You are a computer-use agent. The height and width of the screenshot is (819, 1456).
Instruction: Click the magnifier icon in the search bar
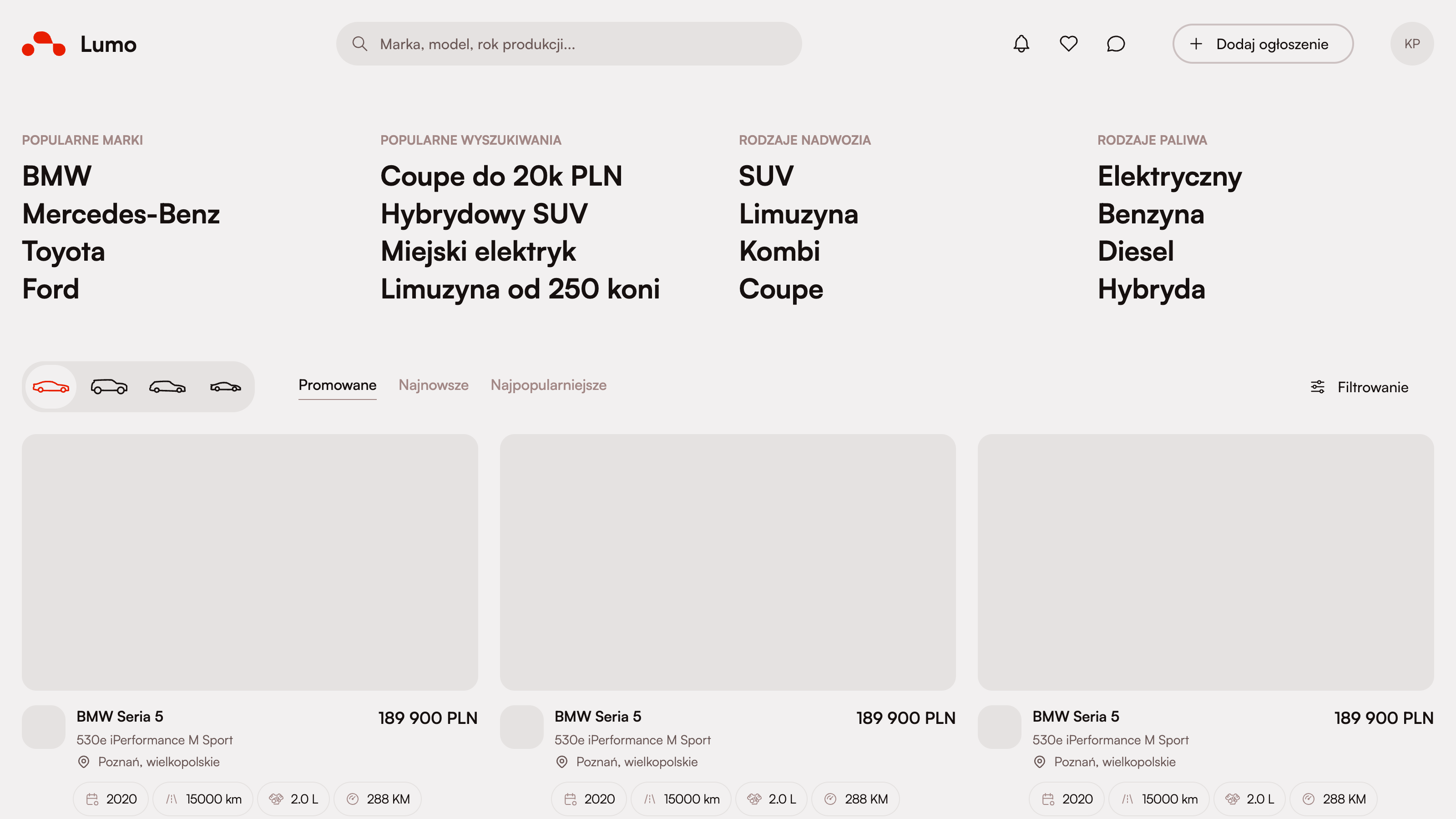[x=359, y=44]
